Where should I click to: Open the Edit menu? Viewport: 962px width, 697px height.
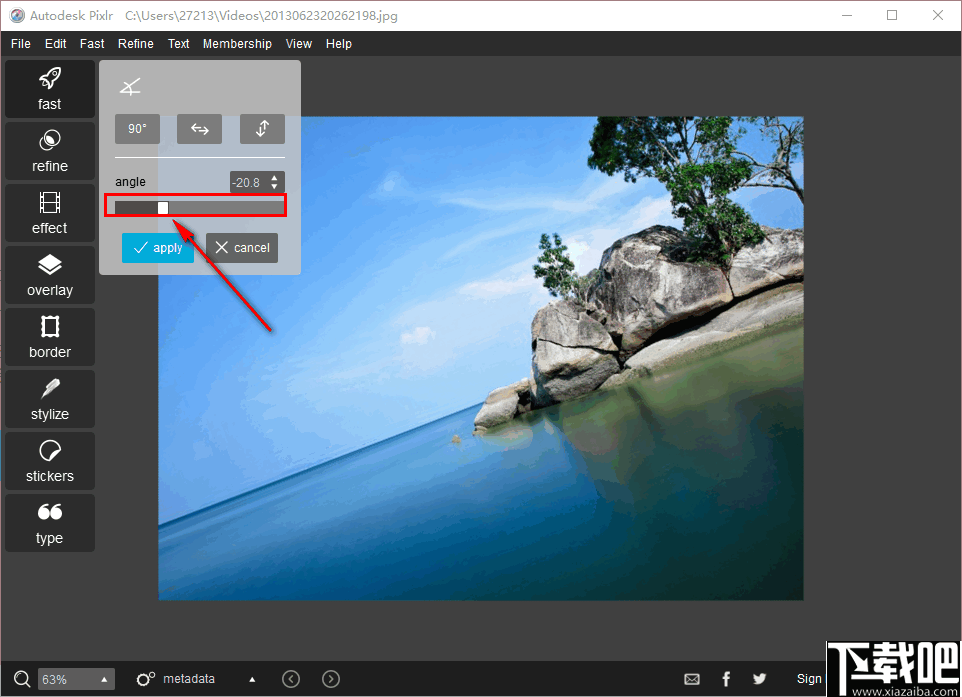(x=55, y=44)
